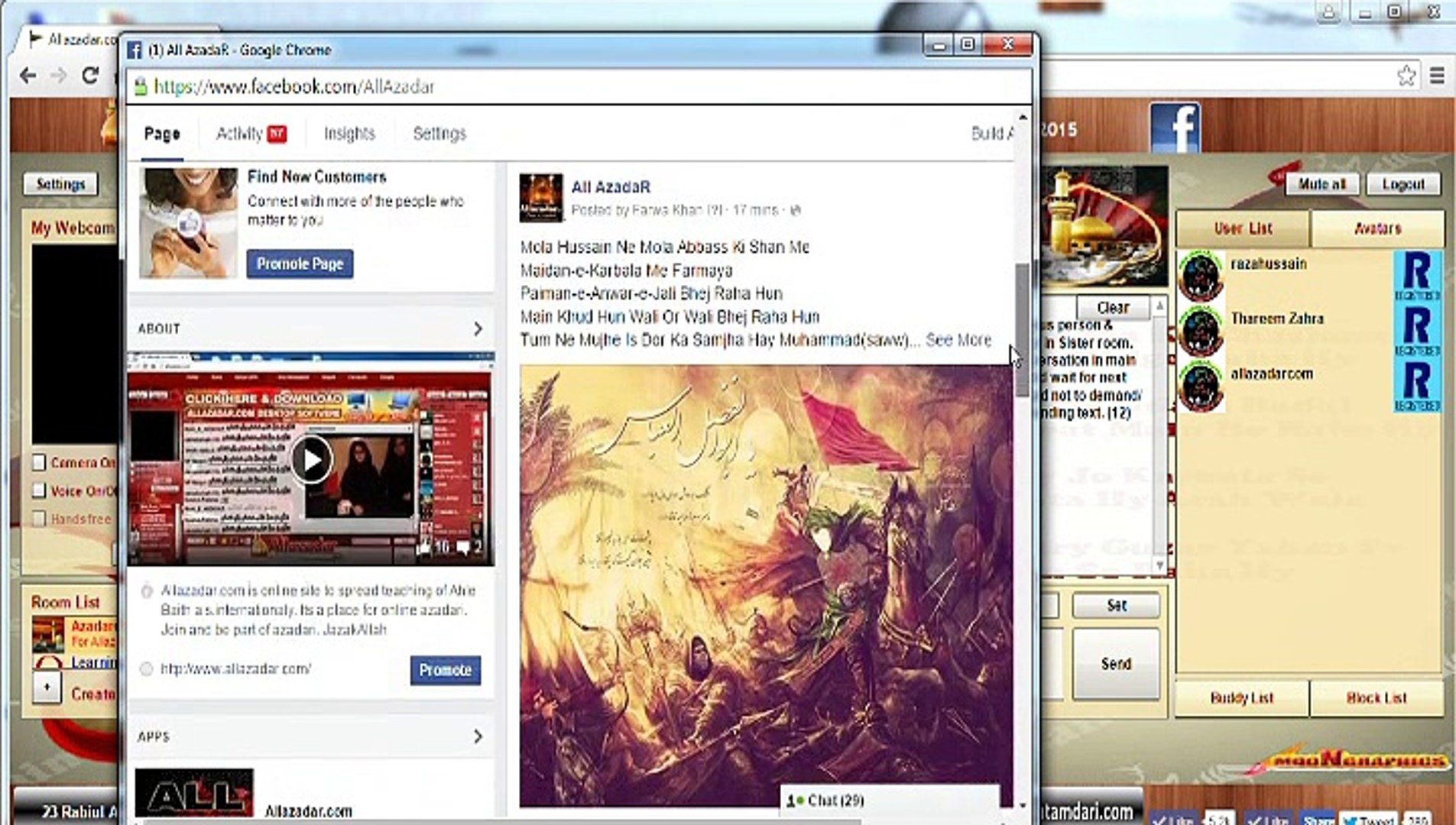Open the Chrome hamburger menu

[1437, 76]
